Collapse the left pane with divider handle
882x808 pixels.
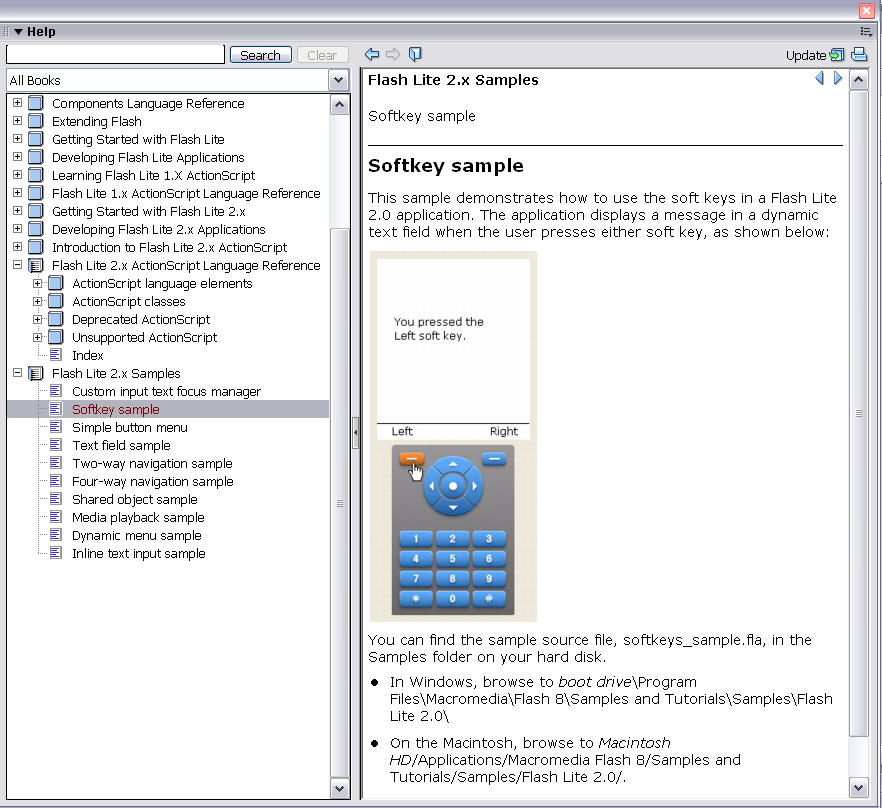coord(355,433)
